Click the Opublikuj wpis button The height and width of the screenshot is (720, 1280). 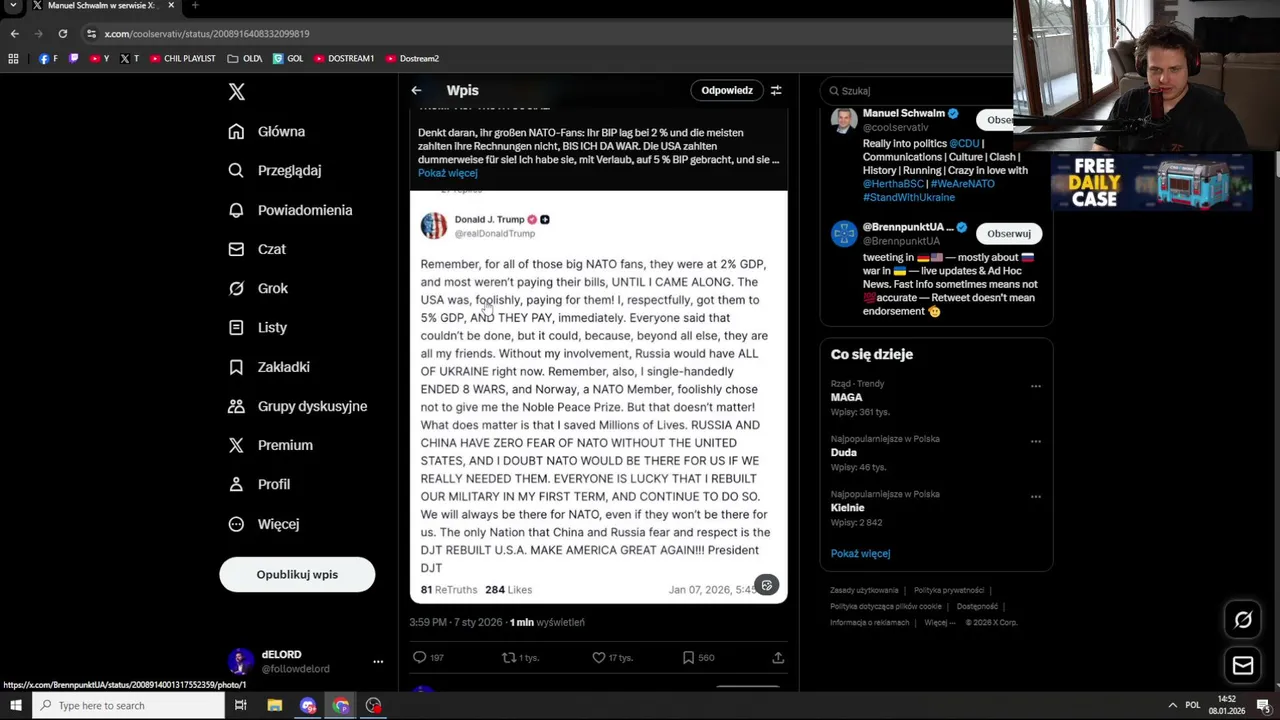click(297, 574)
